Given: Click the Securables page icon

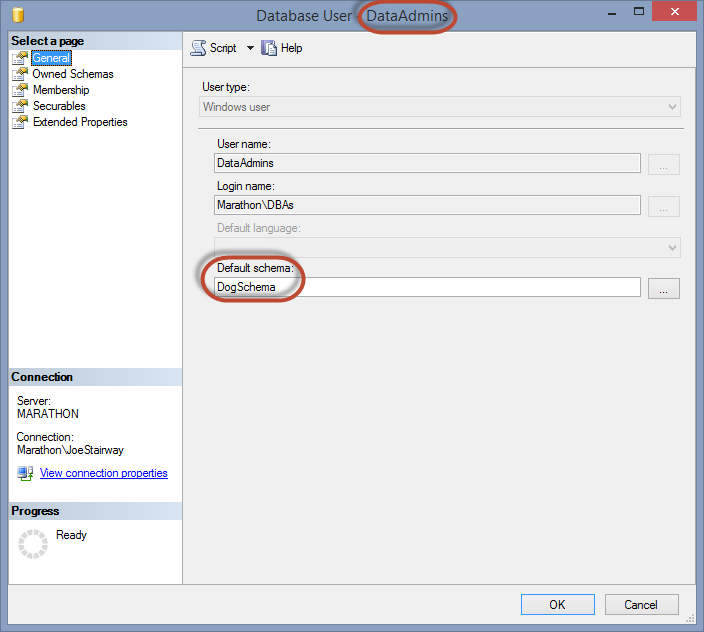Looking at the screenshot, I should pyautogui.click(x=20, y=106).
